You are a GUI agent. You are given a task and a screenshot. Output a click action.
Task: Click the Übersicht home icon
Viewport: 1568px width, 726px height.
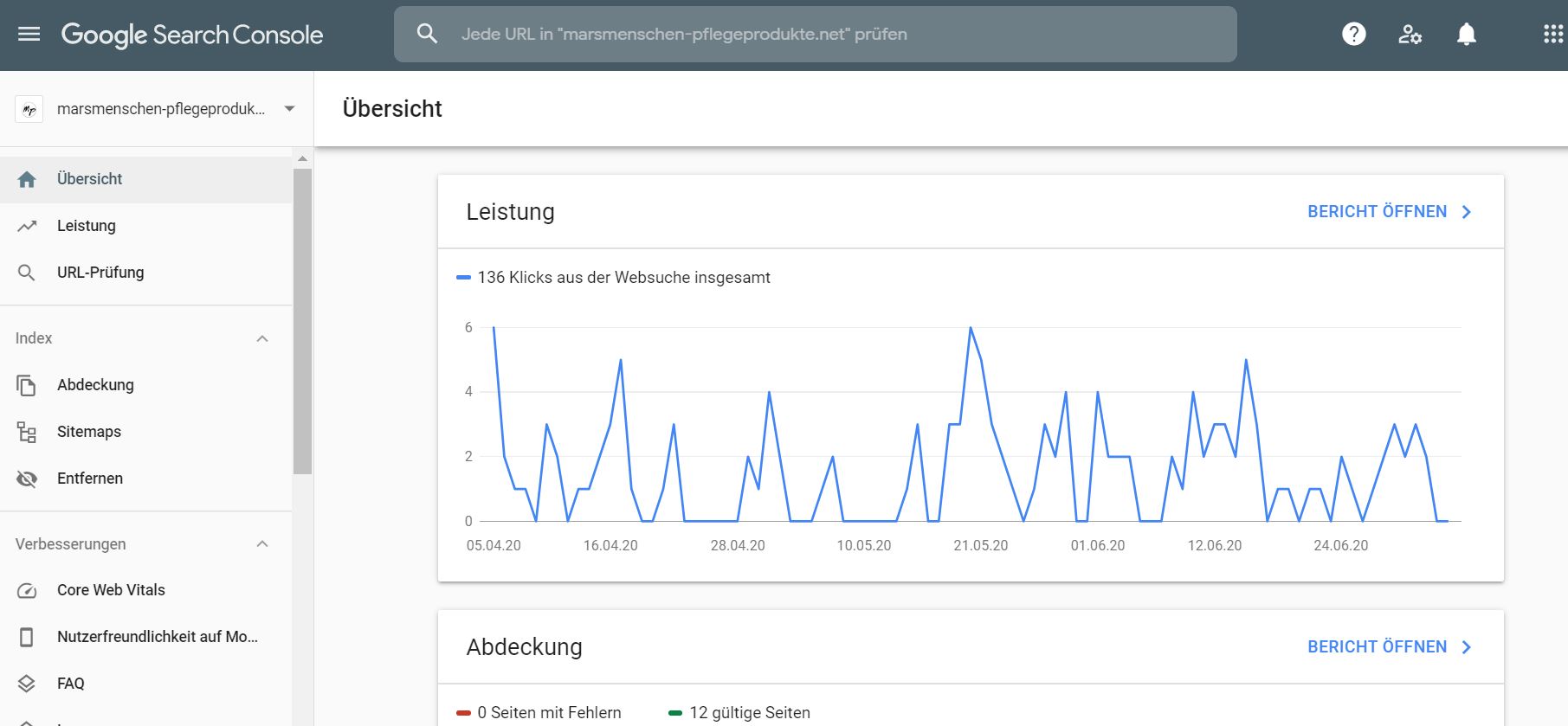27,179
